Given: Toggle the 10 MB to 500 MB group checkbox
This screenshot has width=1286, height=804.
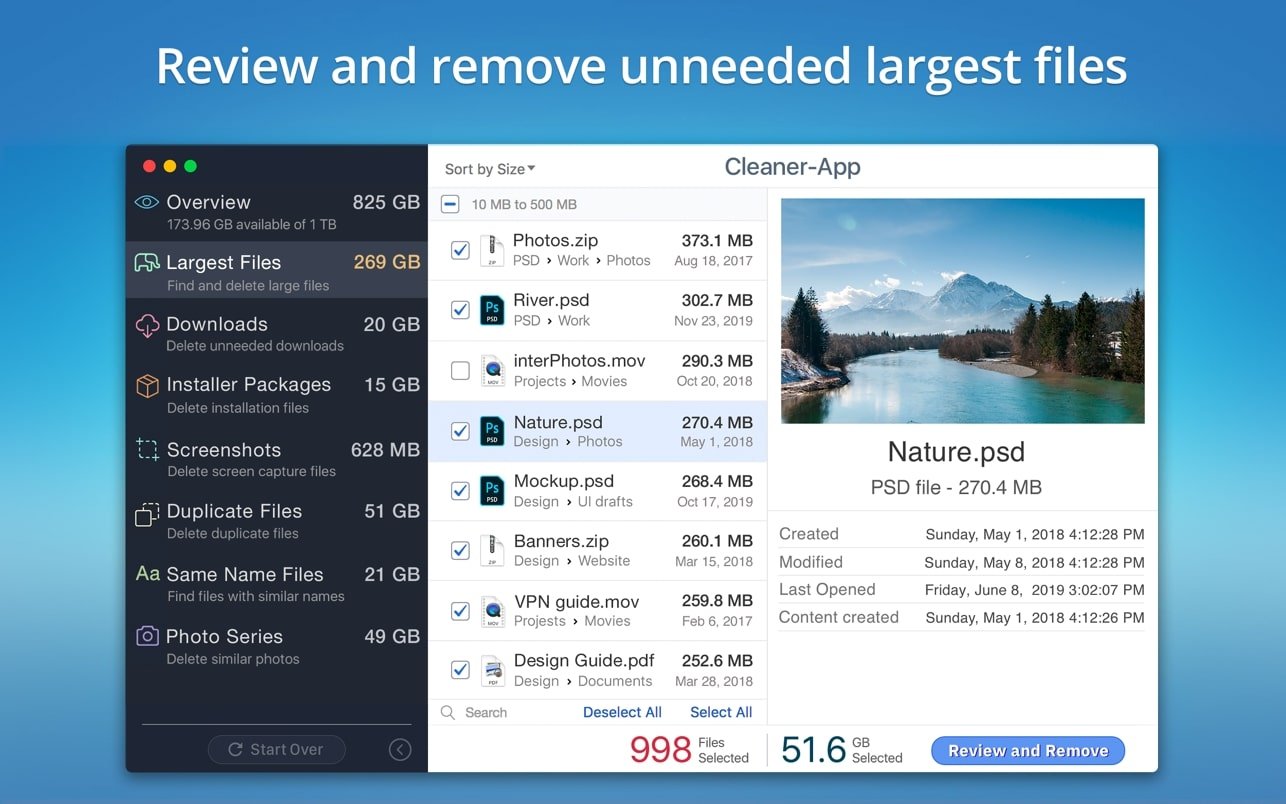Looking at the screenshot, I should (x=450, y=204).
